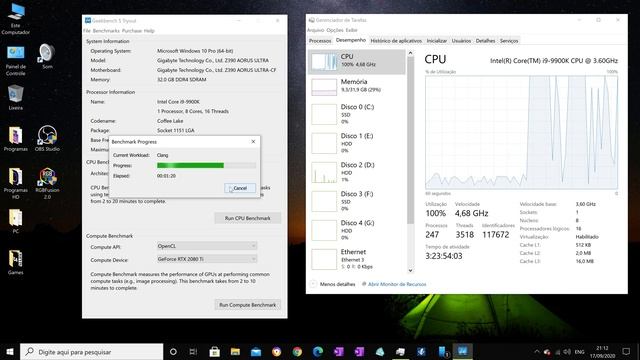Viewport: 640px width, 360px height.
Task: Open the Lixeira recycle bin icon
Action: [16, 97]
